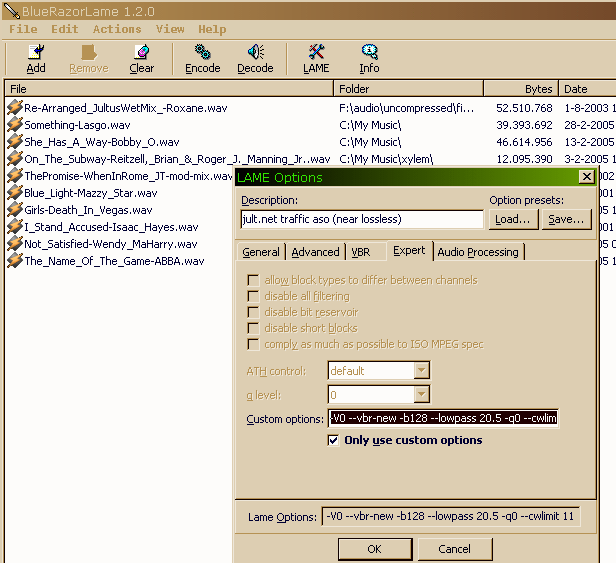Click the file icon beside On_The_Subway-Reitzell

(x=15, y=158)
